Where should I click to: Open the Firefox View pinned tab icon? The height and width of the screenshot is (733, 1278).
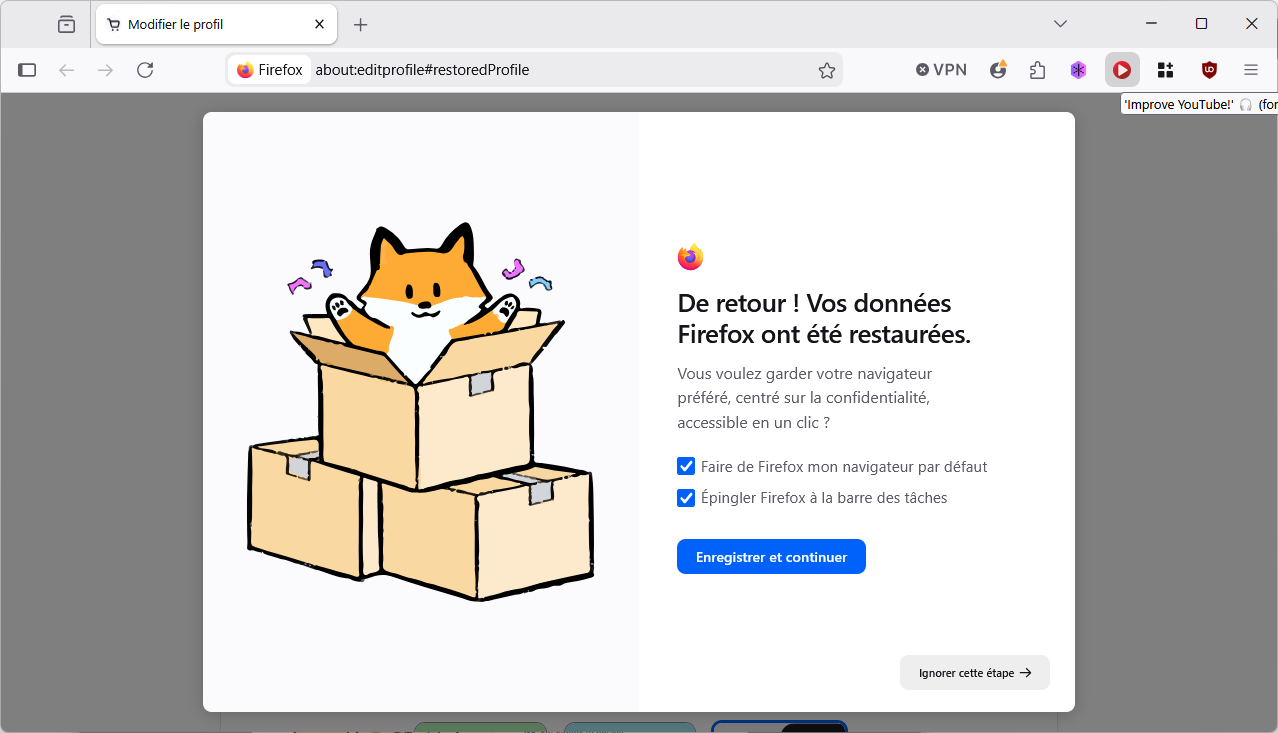[x=66, y=24]
